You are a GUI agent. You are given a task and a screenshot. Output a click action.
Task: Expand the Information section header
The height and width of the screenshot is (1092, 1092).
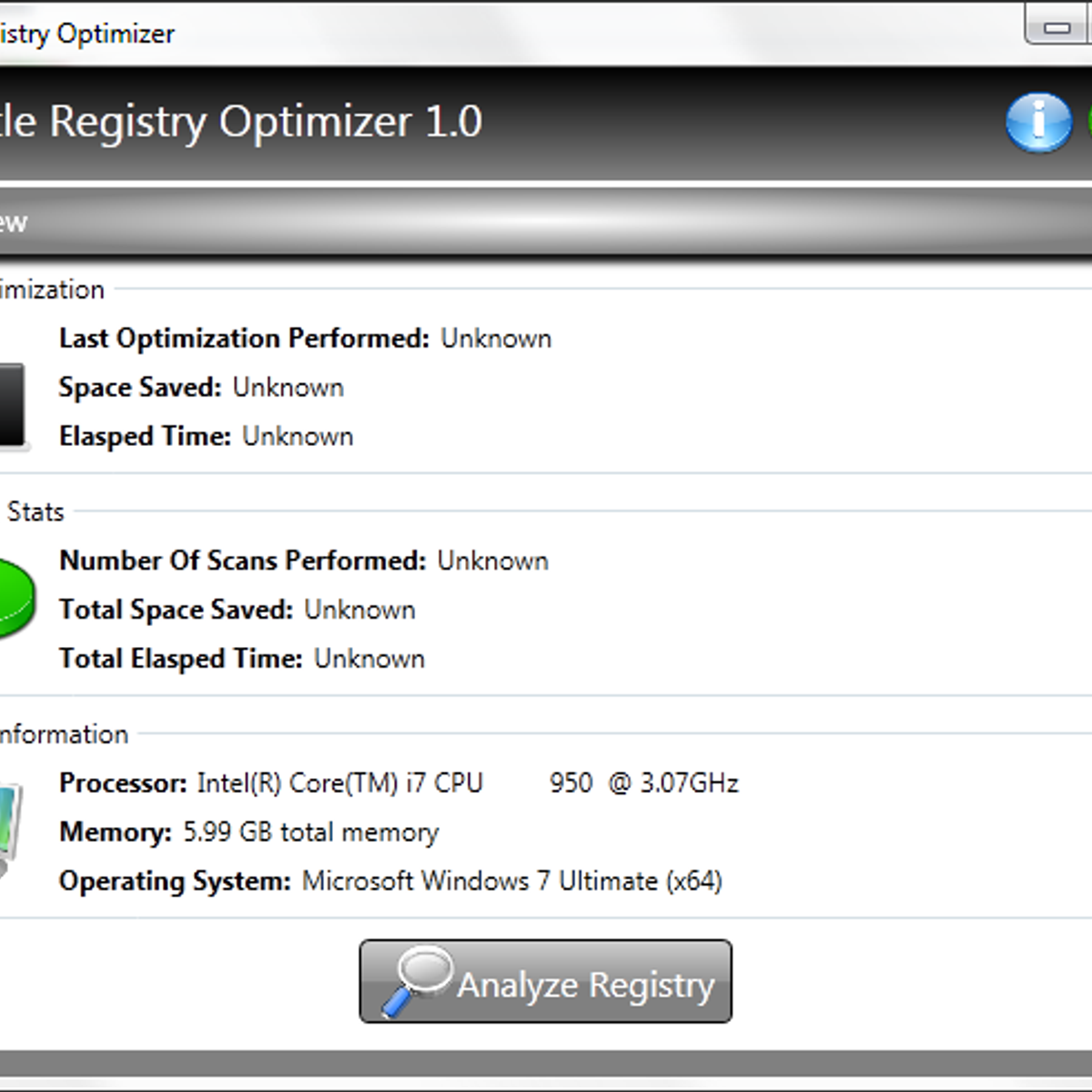point(62,734)
